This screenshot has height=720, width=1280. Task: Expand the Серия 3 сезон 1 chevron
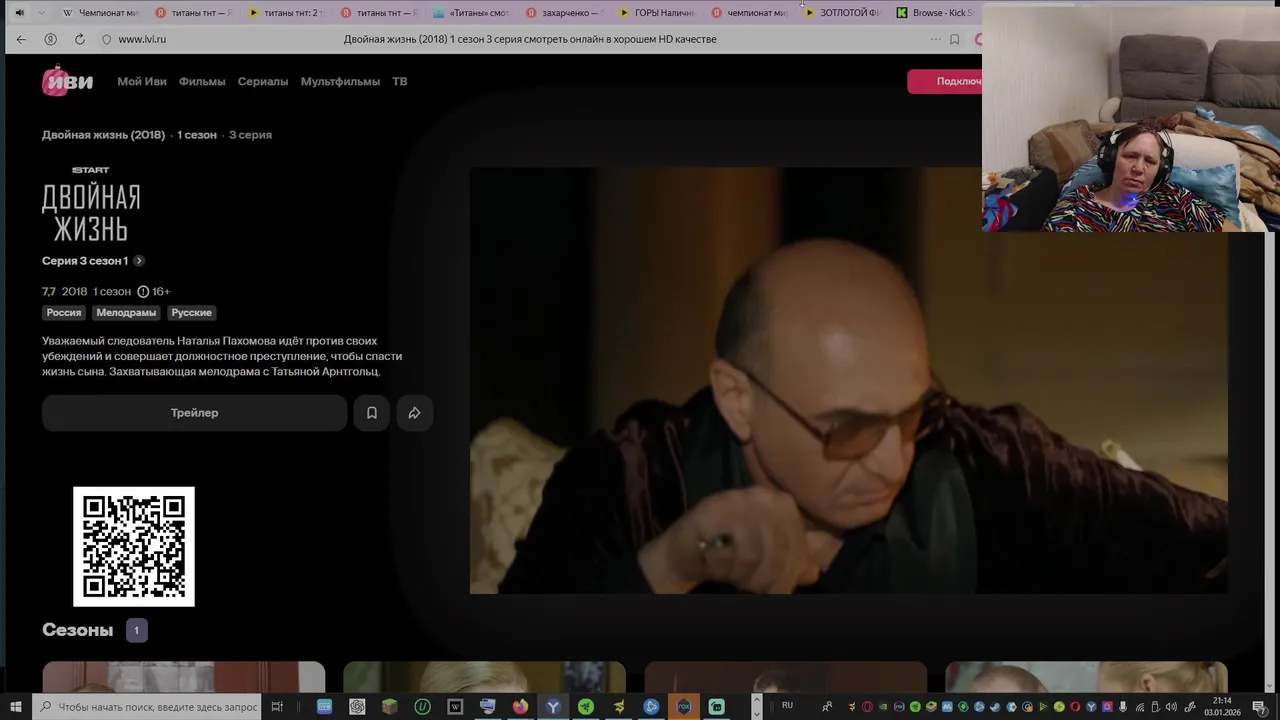point(139,261)
